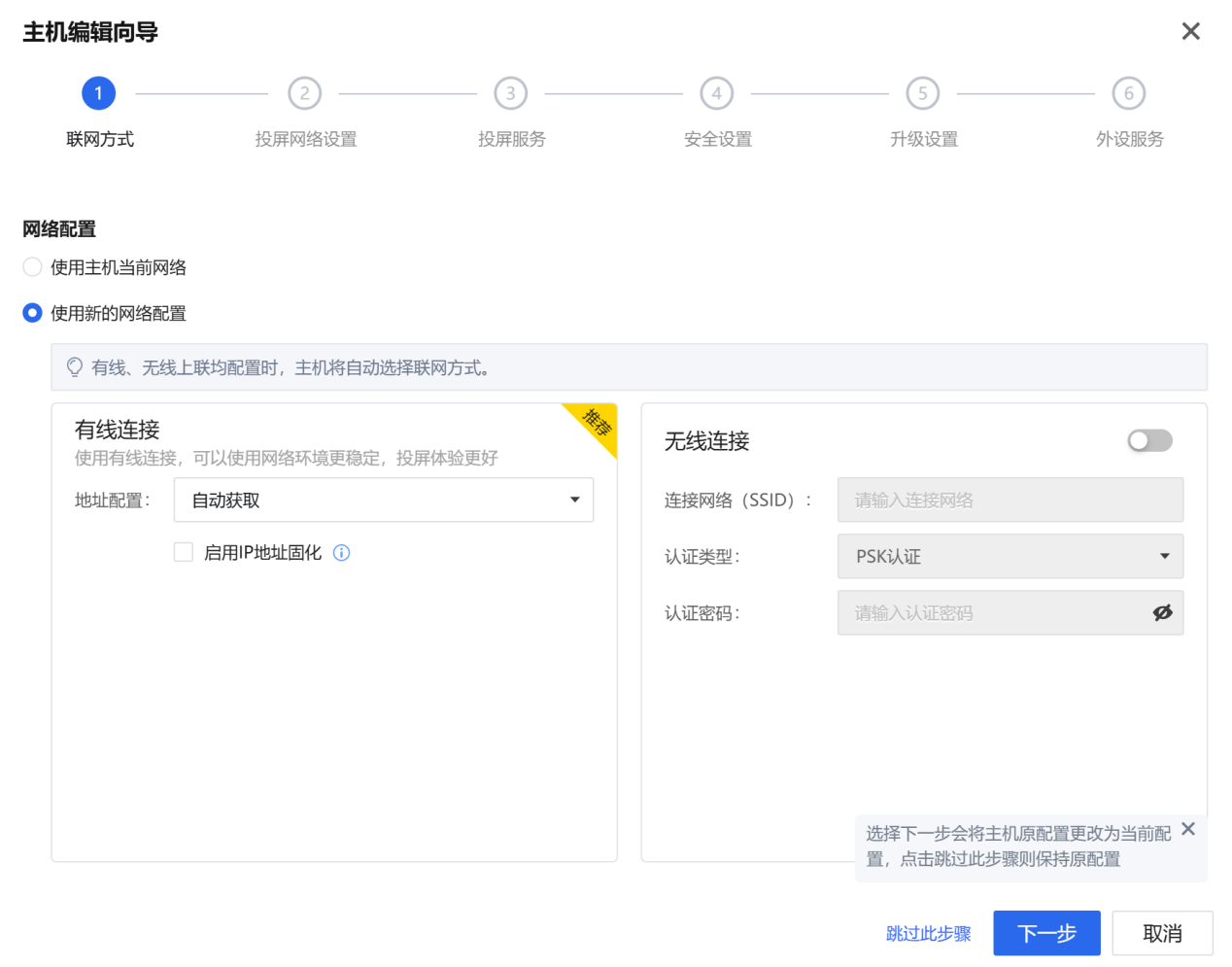1232x967 pixels.
Task: Click the lightbulb tip icon
Action: click(x=75, y=367)
